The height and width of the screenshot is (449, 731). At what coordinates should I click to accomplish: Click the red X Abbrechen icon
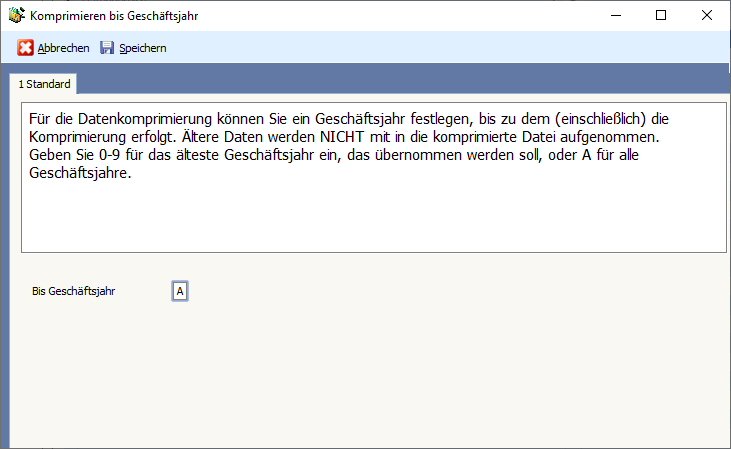coord(25,48)
